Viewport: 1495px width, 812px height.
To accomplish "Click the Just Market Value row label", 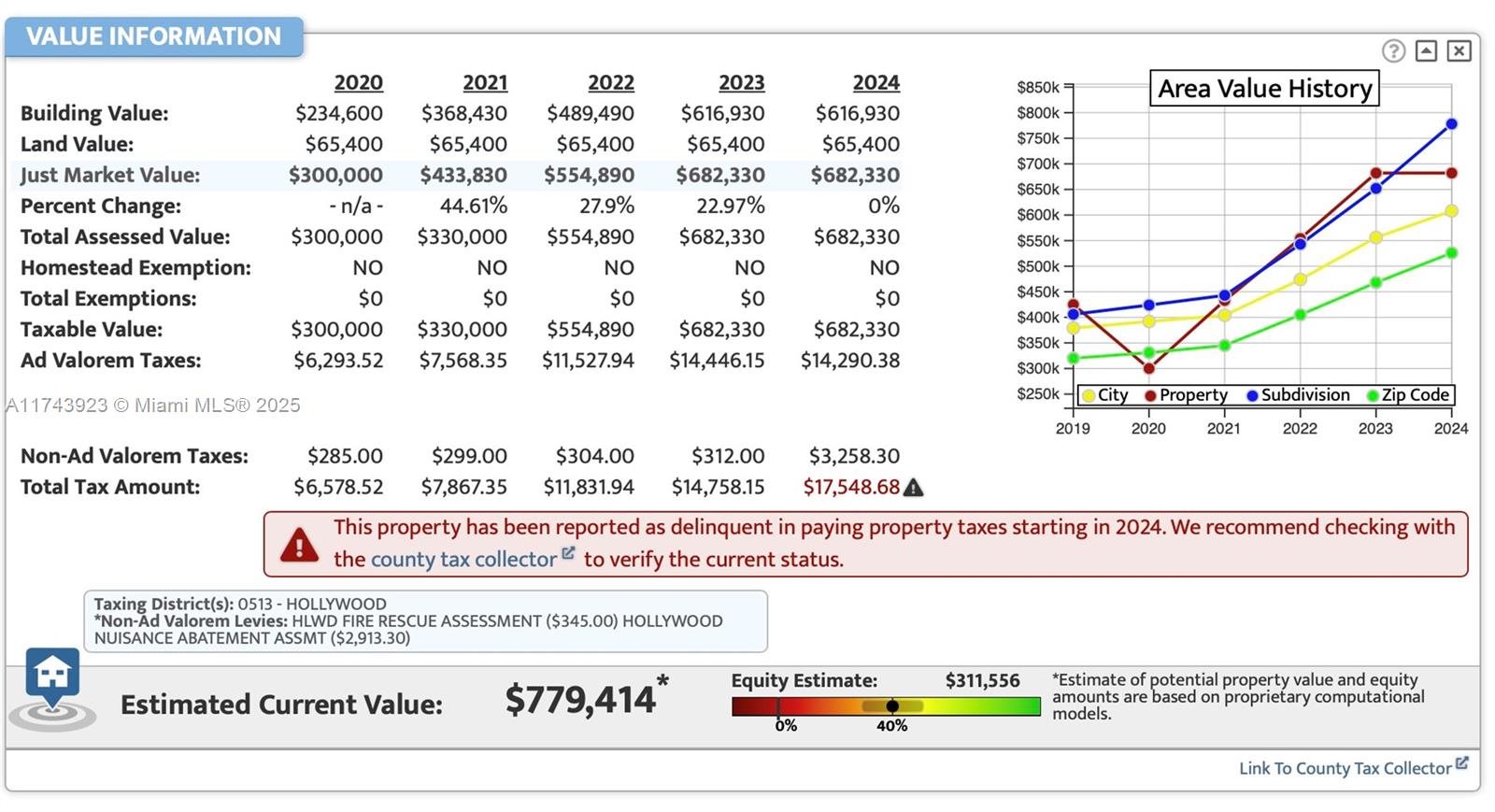I will pos(110,176).
